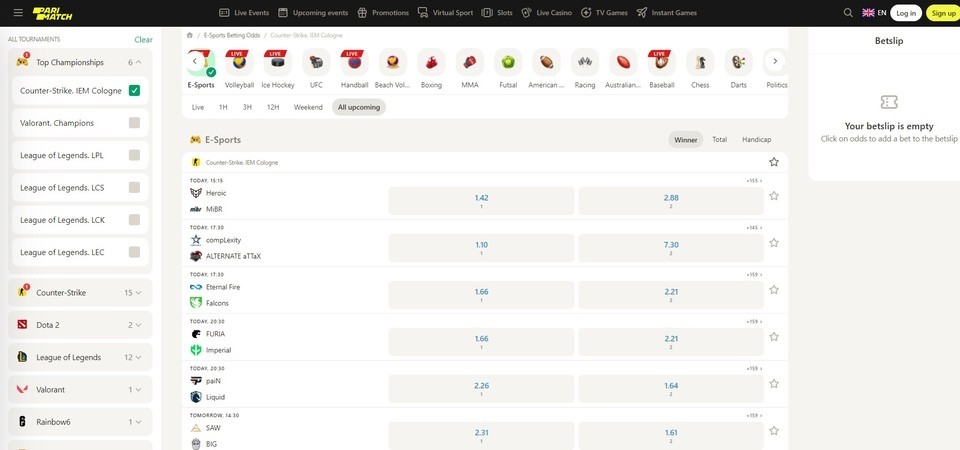Favorite the paiN vs Liquid match
960x450 pixels.
pos(774,384)
